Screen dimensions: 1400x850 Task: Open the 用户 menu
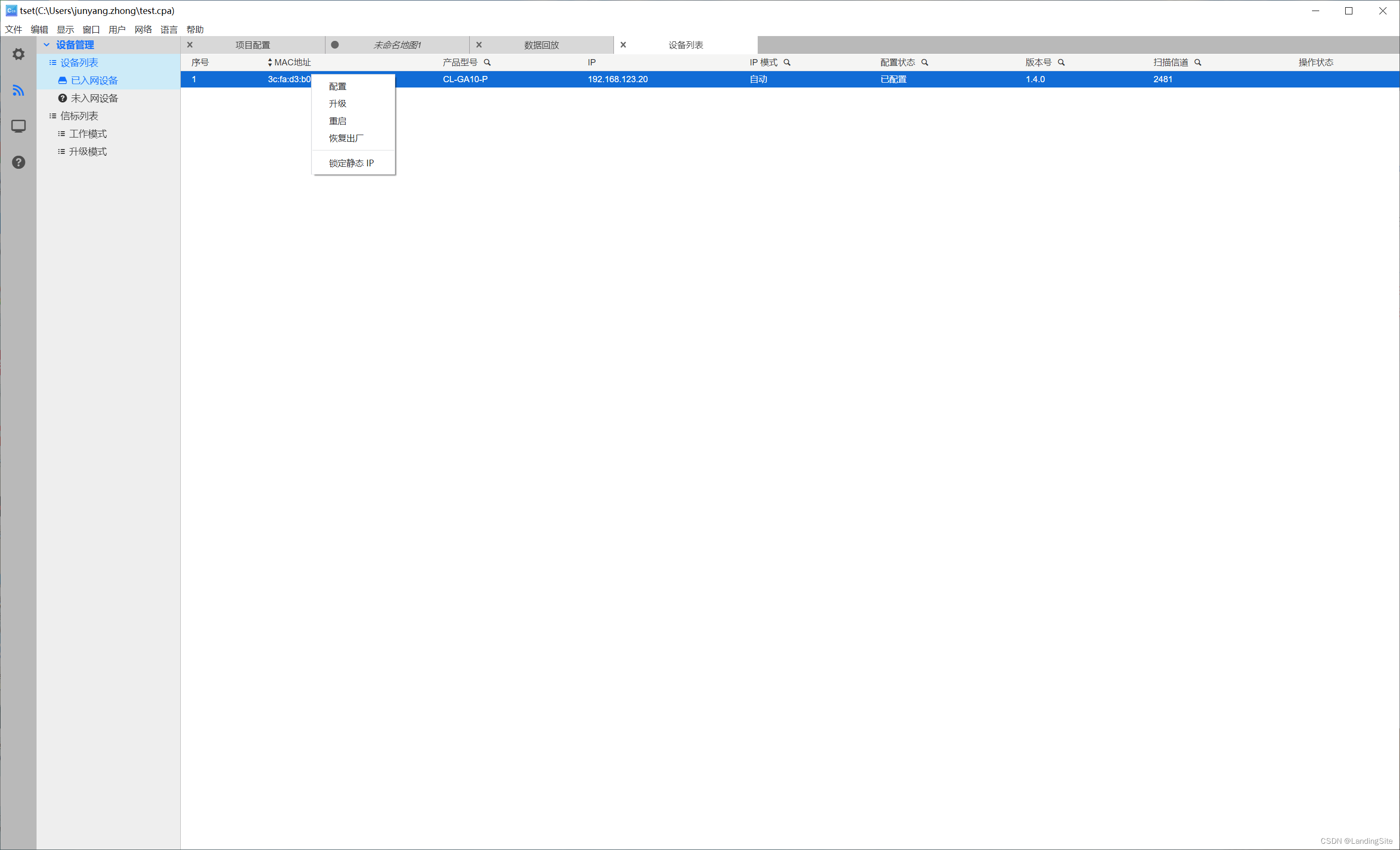click(x=117, y=29)
